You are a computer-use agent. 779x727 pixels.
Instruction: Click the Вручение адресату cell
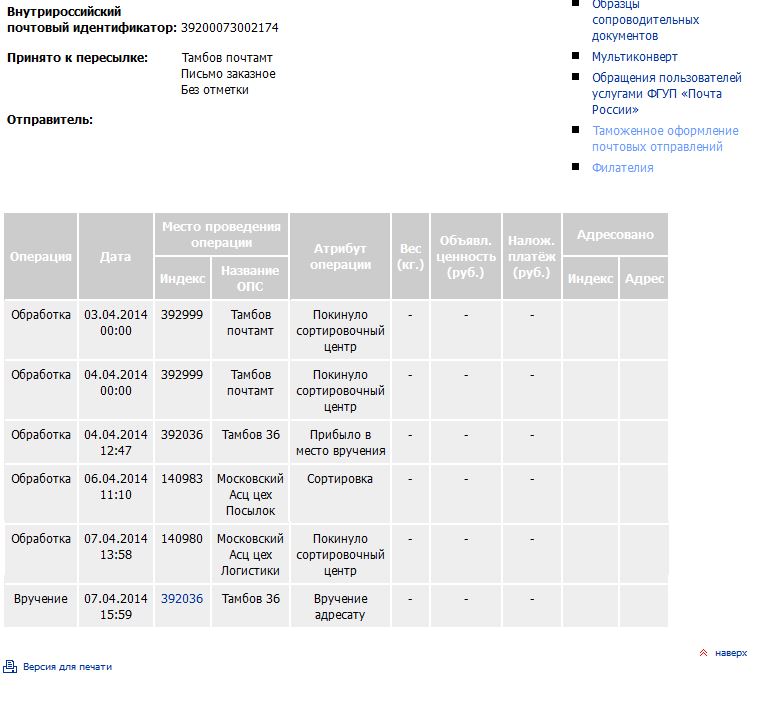[x=340, y=607]
